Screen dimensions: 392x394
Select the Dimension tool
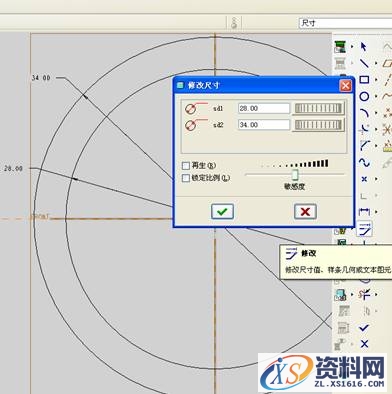pos(364,212)
